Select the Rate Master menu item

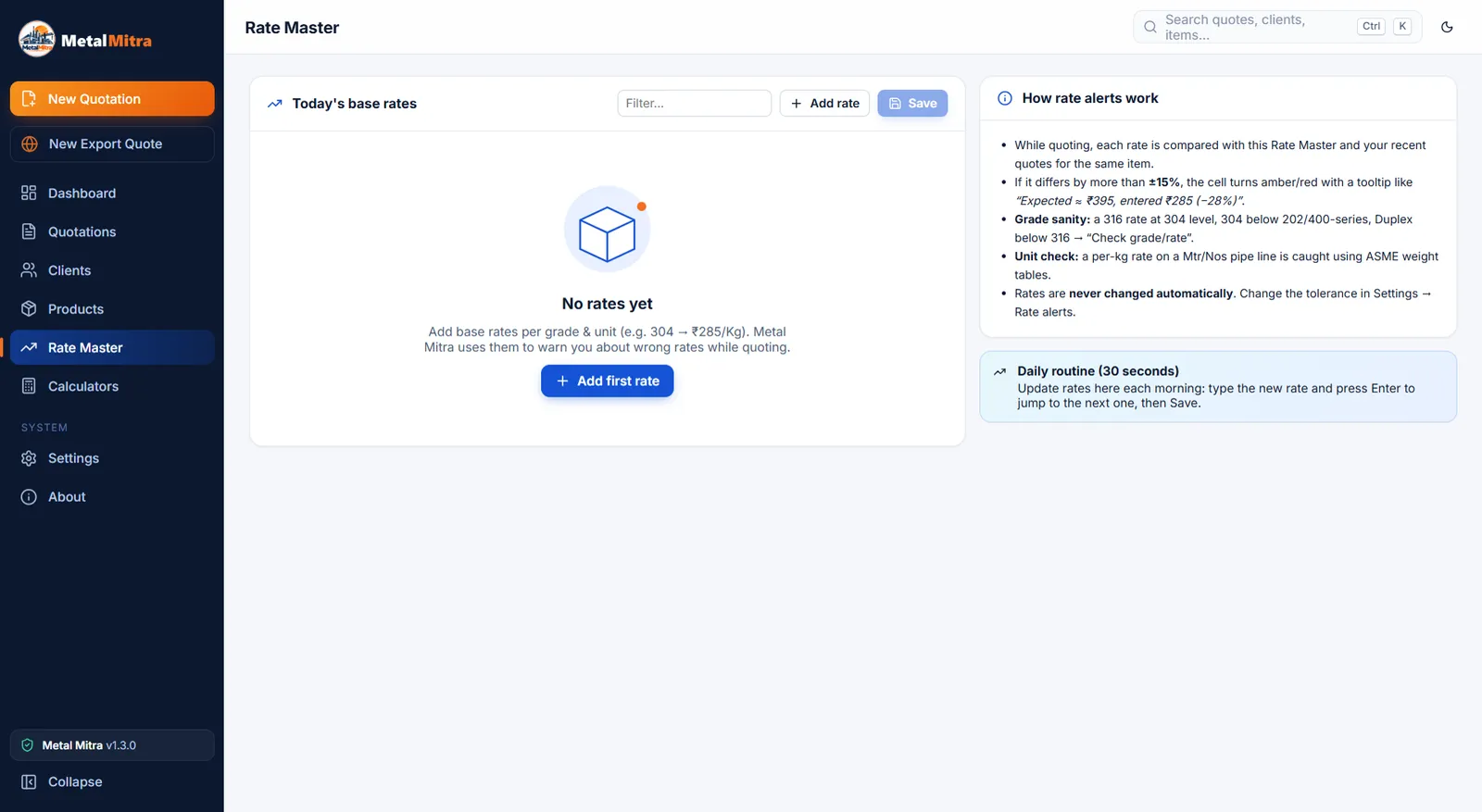click(x=112, y=348)
